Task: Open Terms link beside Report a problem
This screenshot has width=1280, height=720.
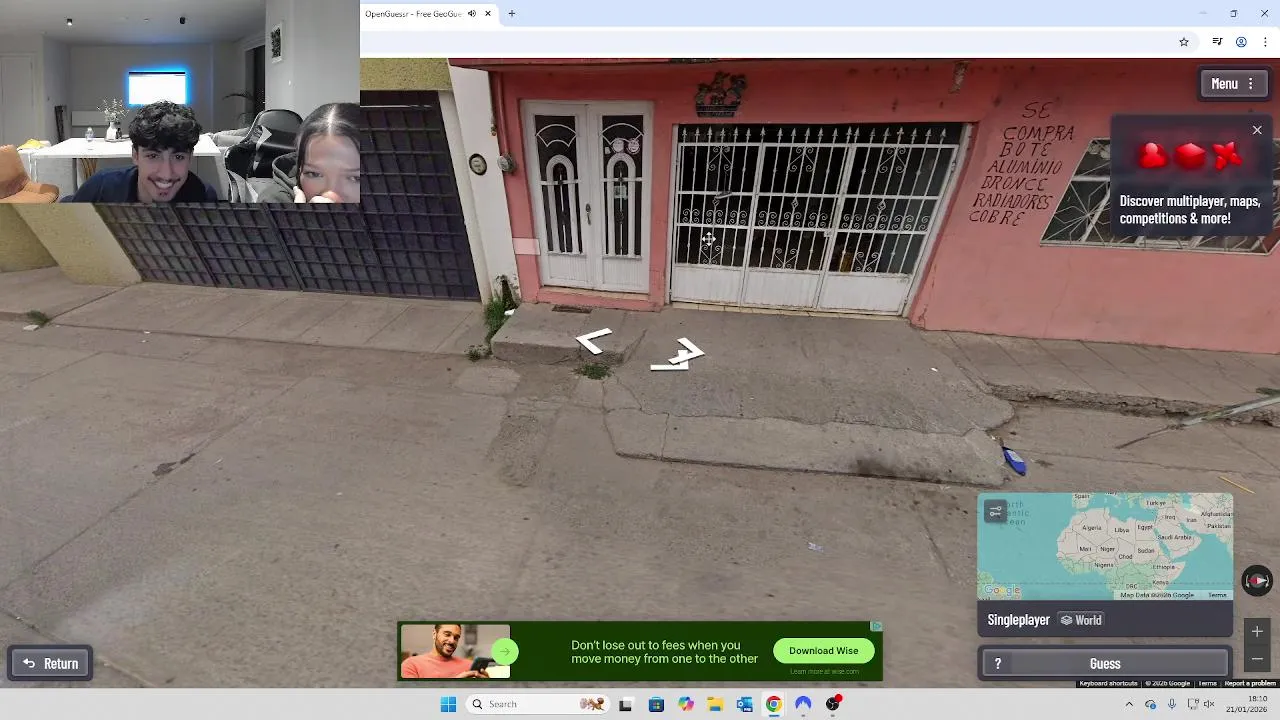Action: pyautogui.click(x=1207, y=683)
